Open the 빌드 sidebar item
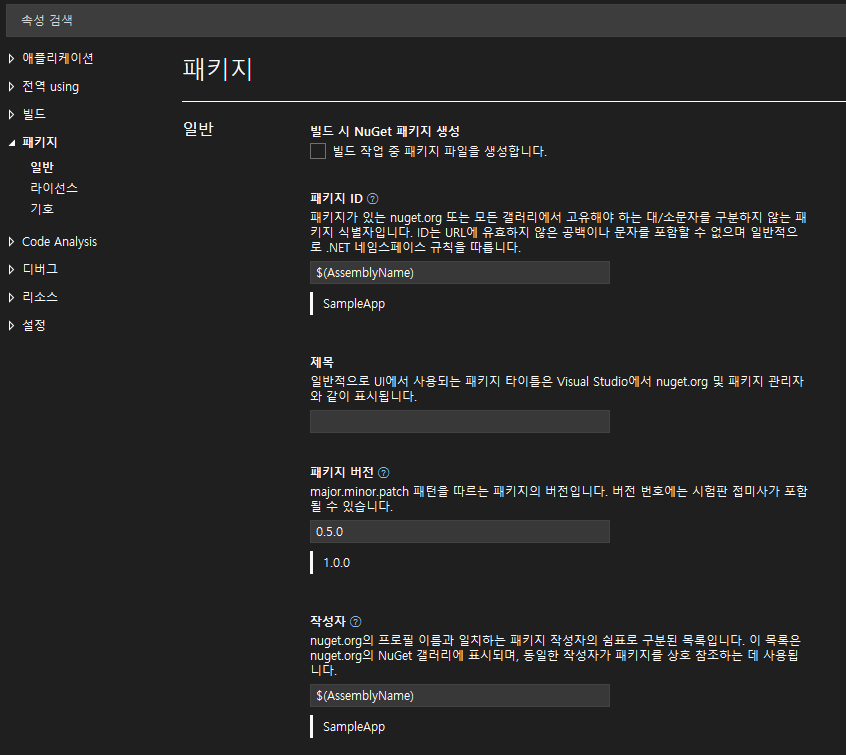The width and height of the screenshot is (846, 755). click(x=34, y=114)
